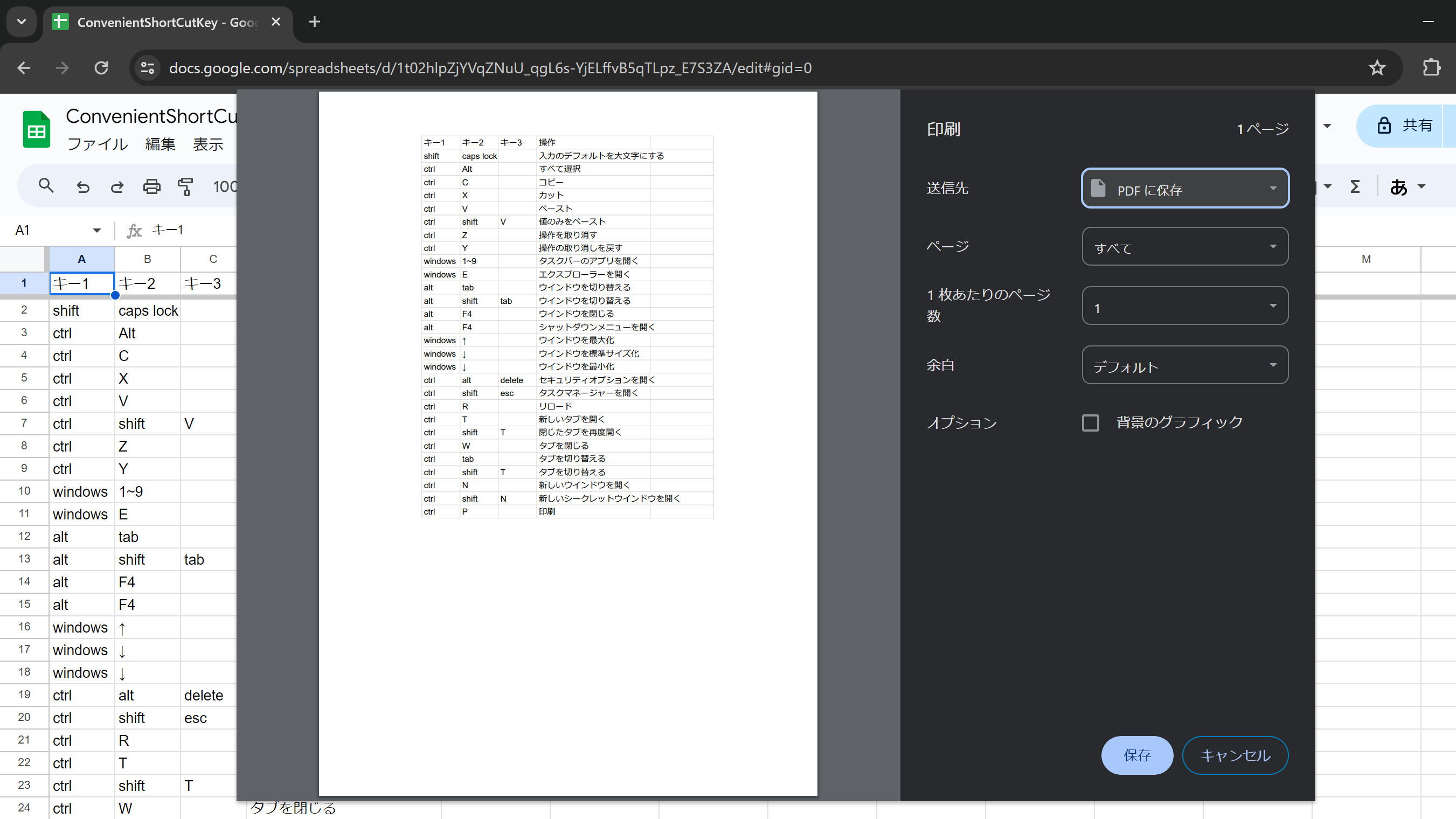This screenshot has width=1456, height=819.
Task: Change pages per sheet via its dropdown
Action: (1184, 306)
